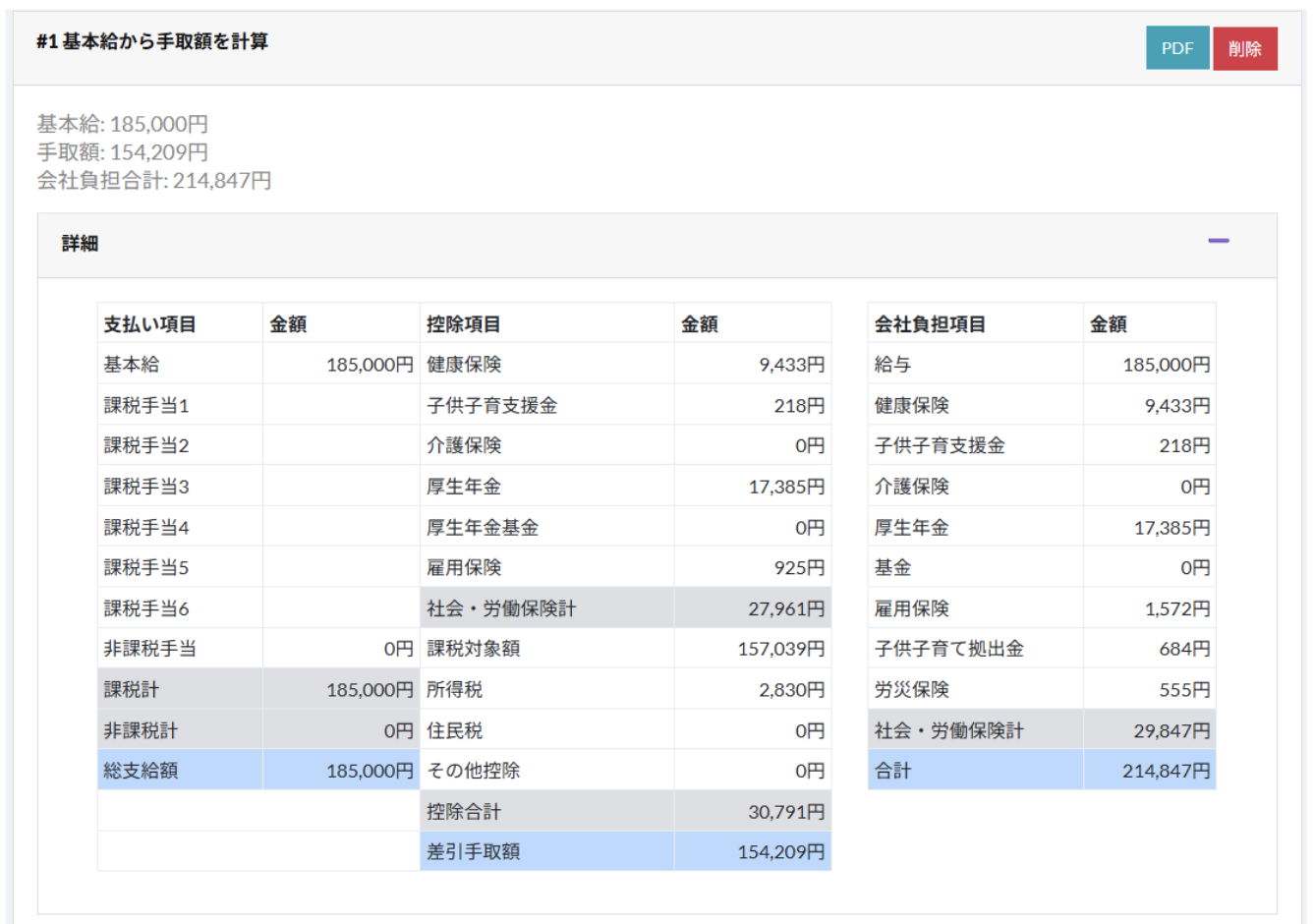Click the 合計 value 214,847円
Viewport: 1313px width, 924px height.
click(1167, 771)
